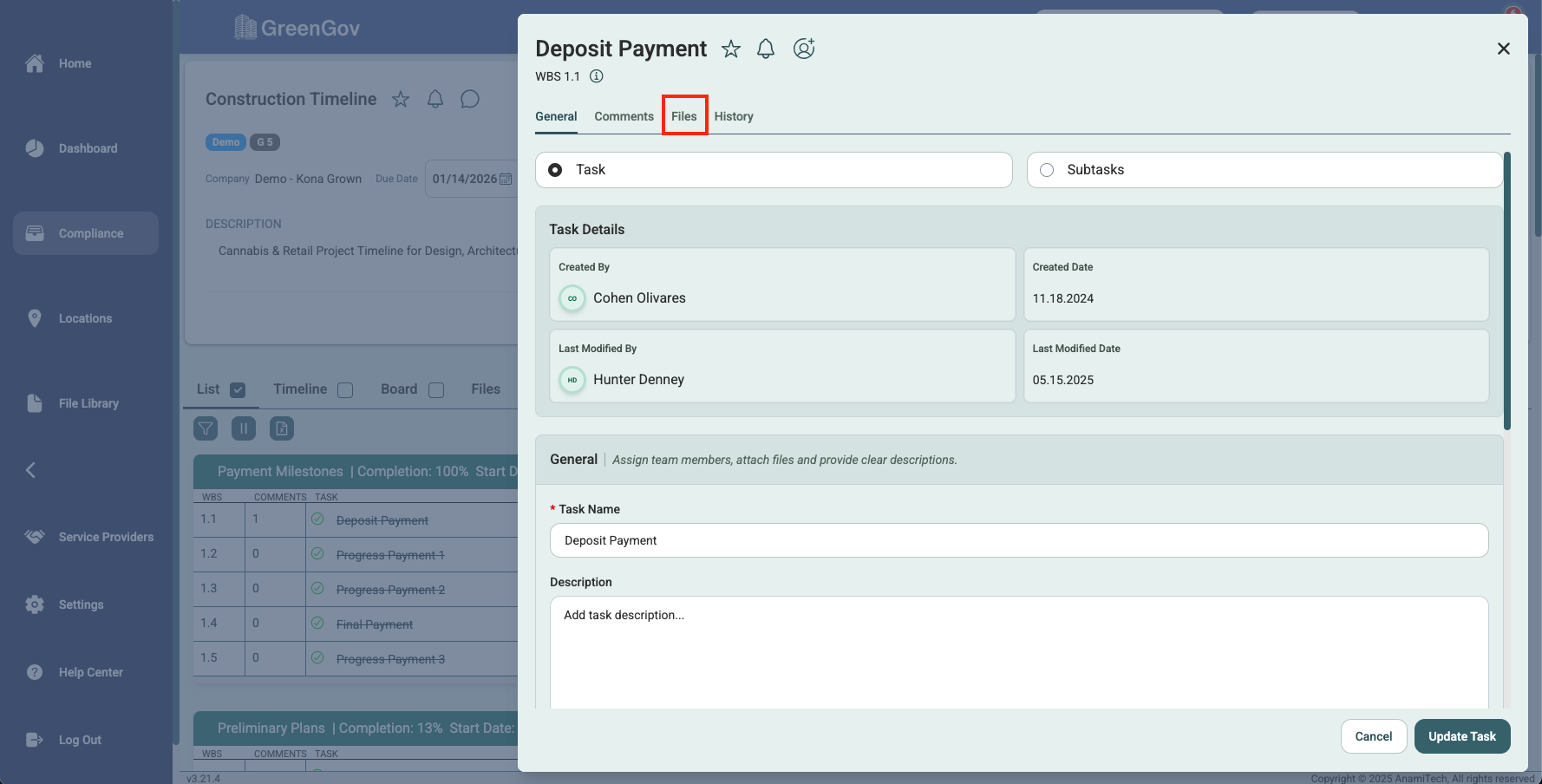Switch to the History tab

pyautogui.click(x=734, y=116)
